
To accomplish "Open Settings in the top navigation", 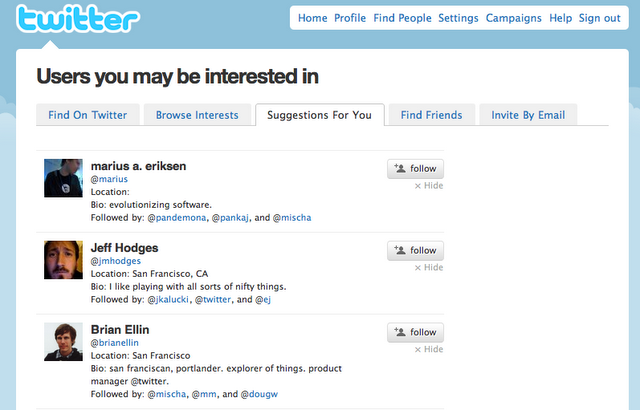I will point(458,18).
